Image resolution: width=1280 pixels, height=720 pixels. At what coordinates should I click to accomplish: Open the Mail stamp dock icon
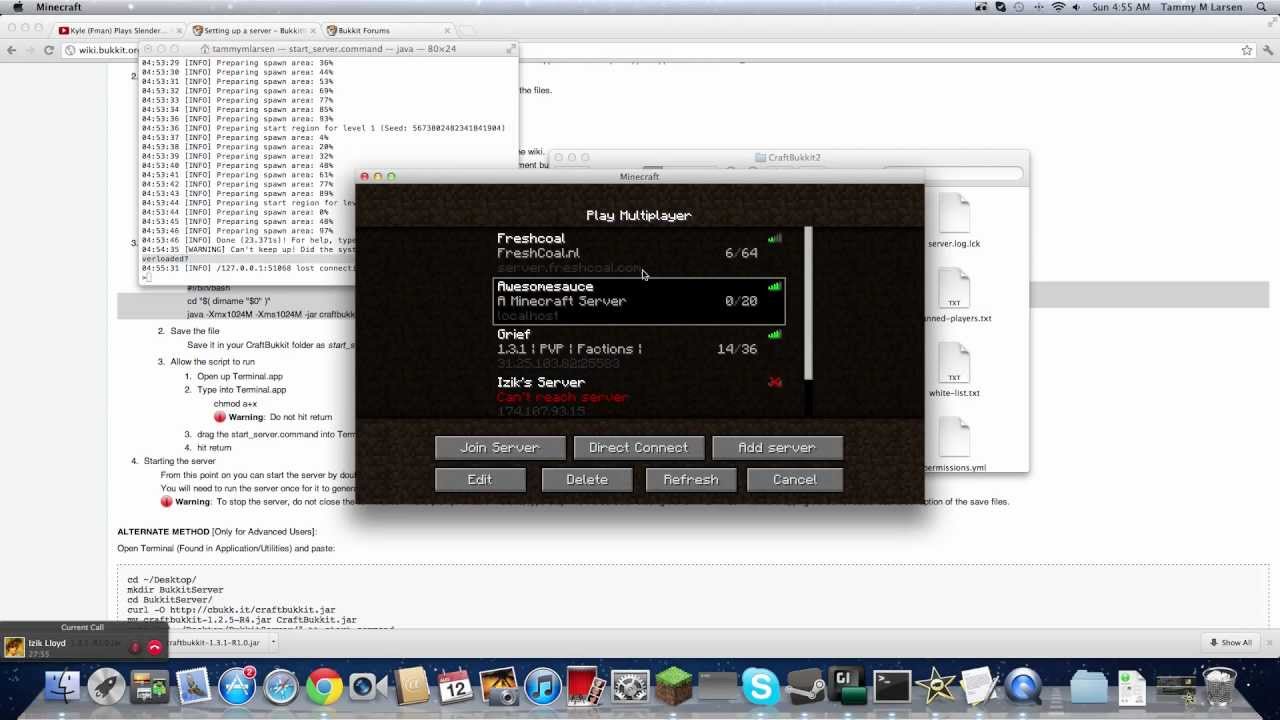193,687
